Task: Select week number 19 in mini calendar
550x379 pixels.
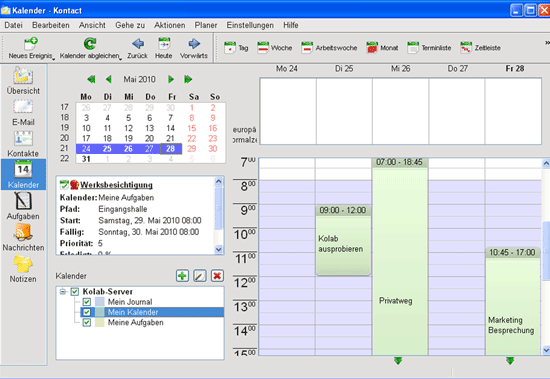Action: (x=65, y=128)
